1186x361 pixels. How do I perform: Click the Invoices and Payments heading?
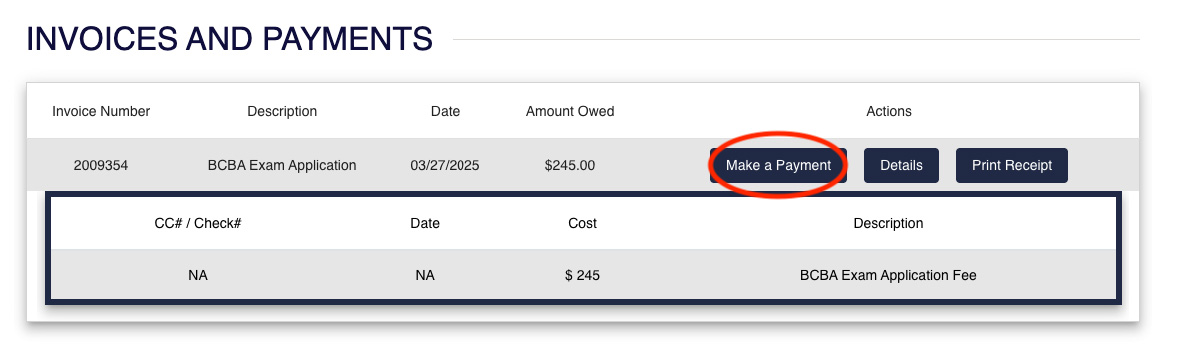pos(229,39)
